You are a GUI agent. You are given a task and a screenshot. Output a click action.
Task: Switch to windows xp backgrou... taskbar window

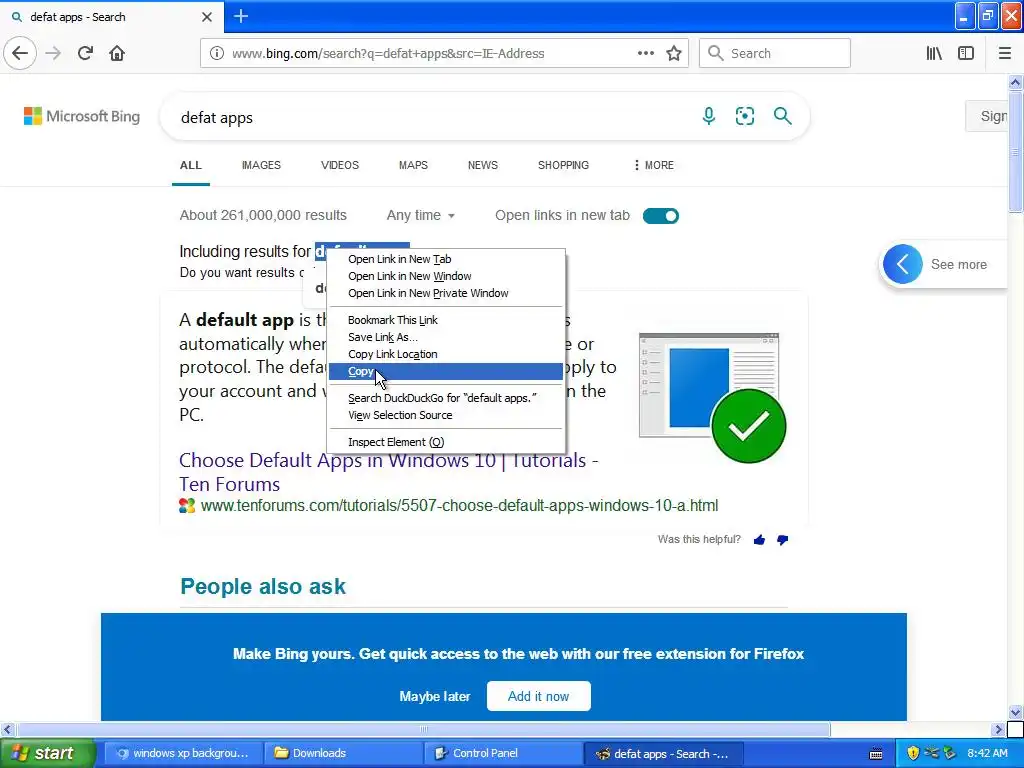coord(184,753)
